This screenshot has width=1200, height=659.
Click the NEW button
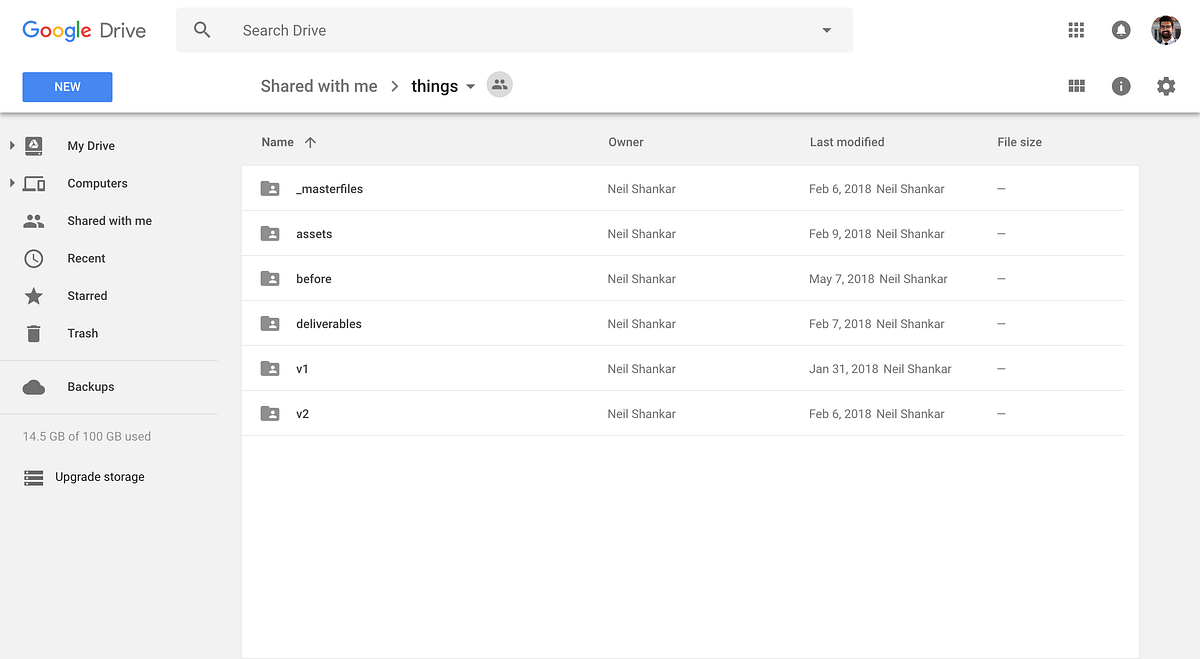tap(67, 87)
